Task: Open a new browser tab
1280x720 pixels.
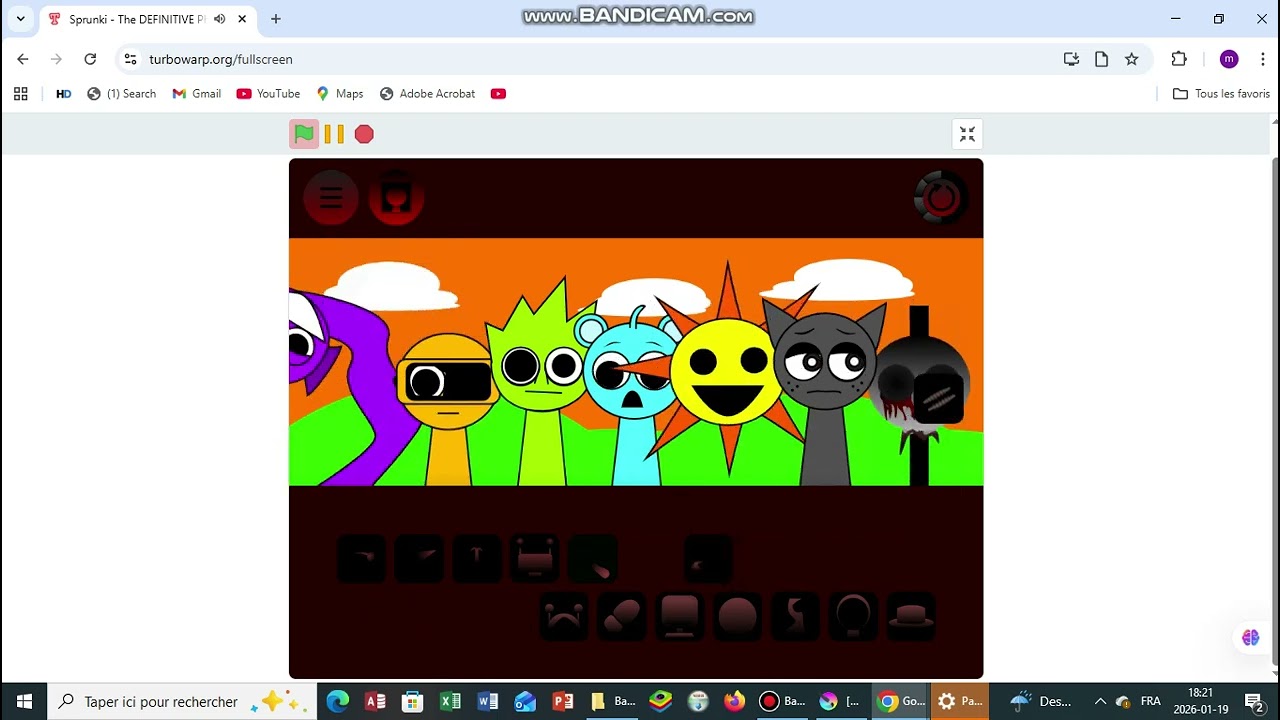Action: pos(276,19)
